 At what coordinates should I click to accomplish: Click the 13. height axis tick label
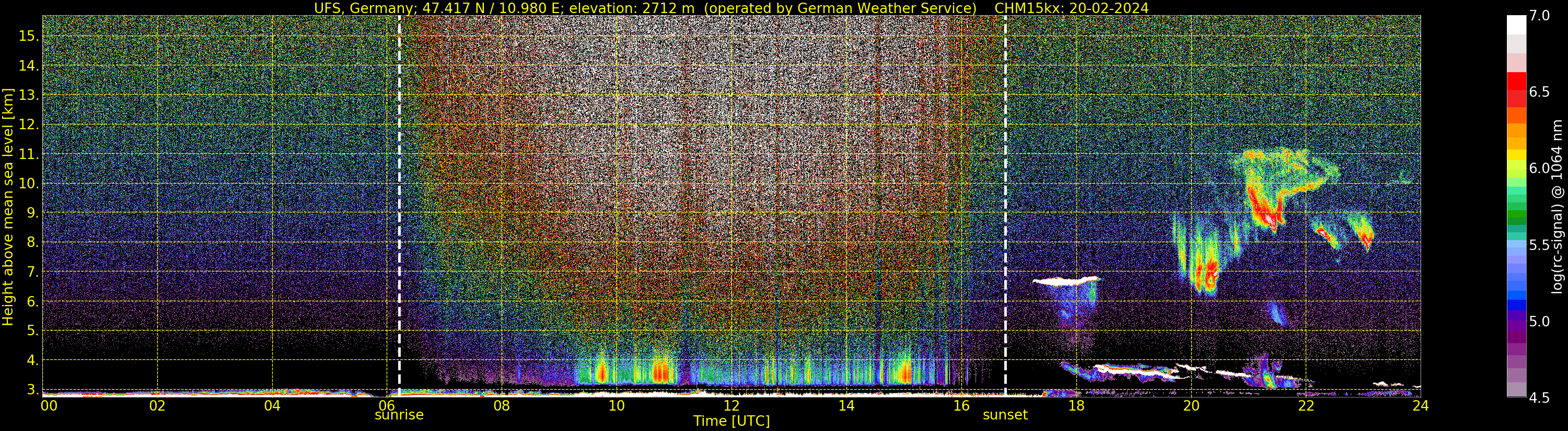tap(29, 95)
